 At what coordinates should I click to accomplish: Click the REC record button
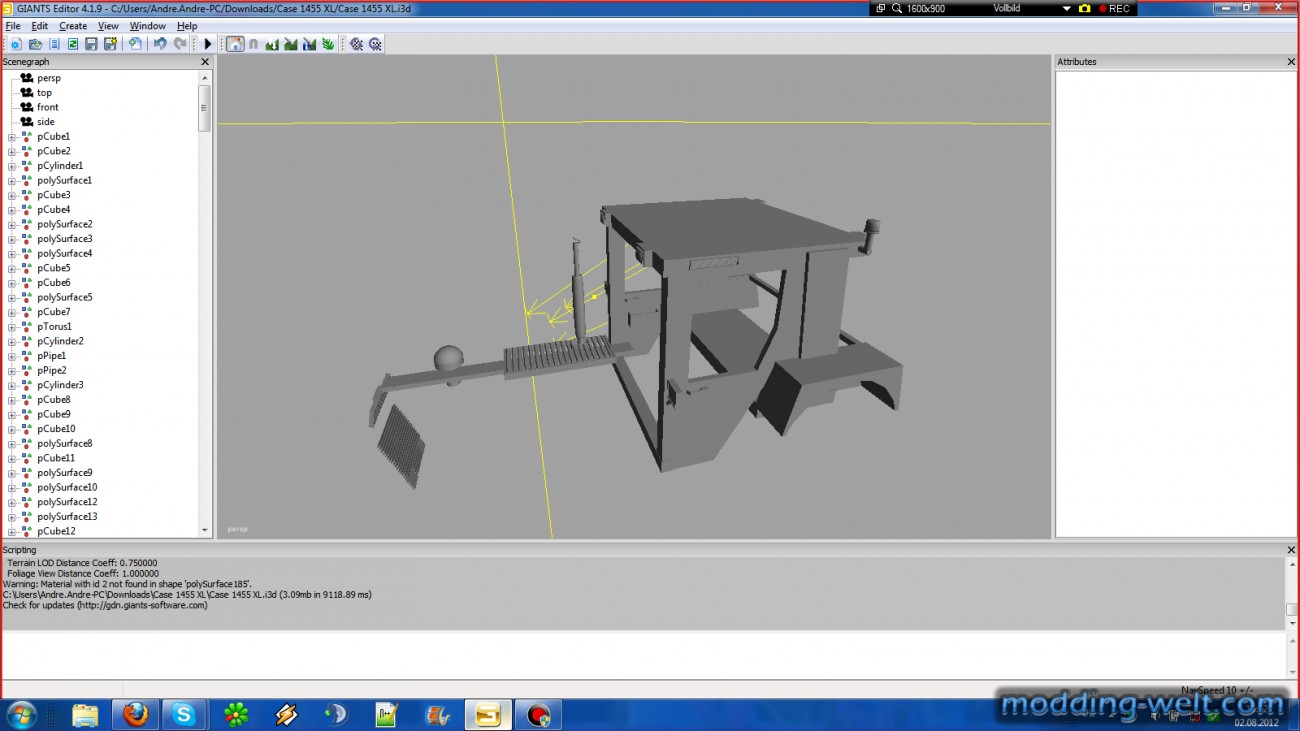(x=1114, y=8)
